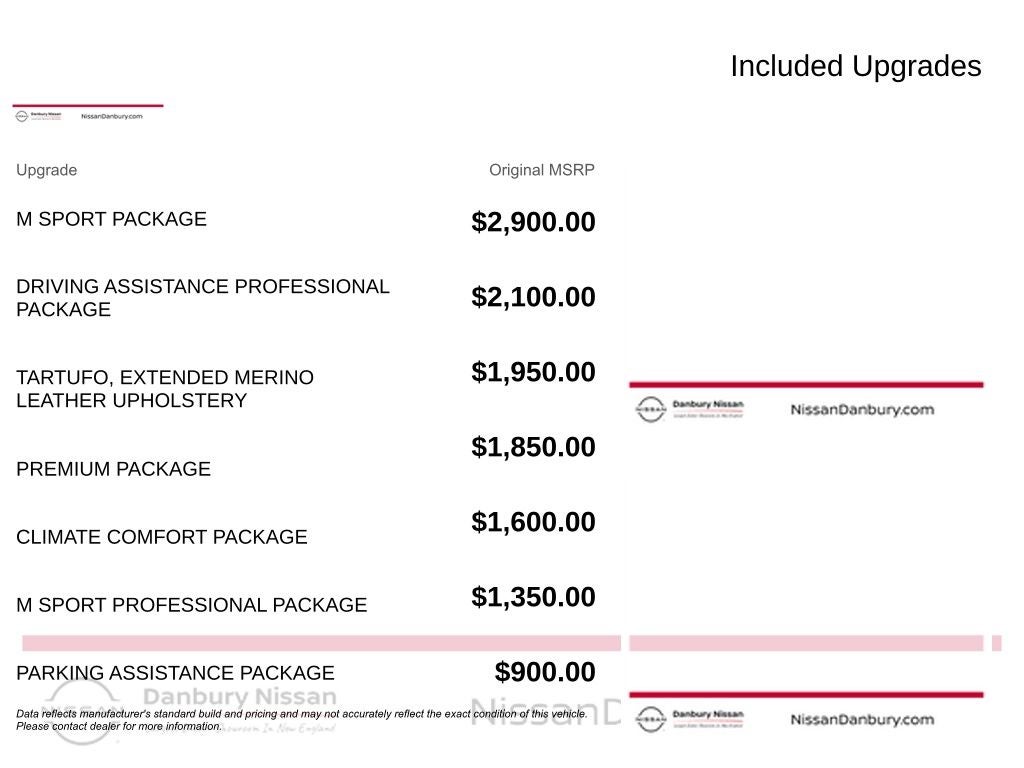
Task: Open the NissanDanbury.com link at bottom right
Action: tap(862, 720)
